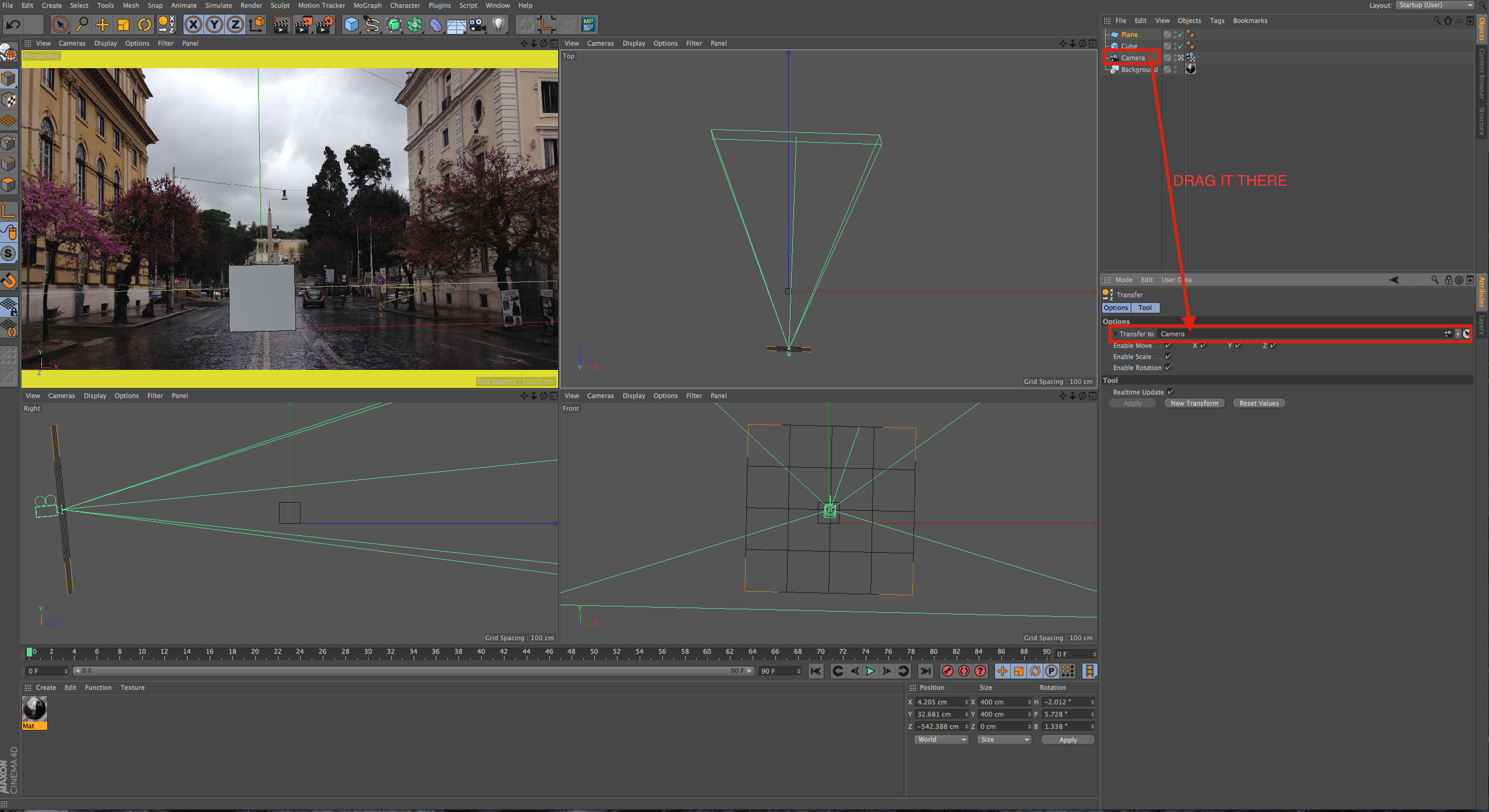This screenshot has height=812, width=1489.
Task: Click the Reset Values button
Action: (1259, 403)
